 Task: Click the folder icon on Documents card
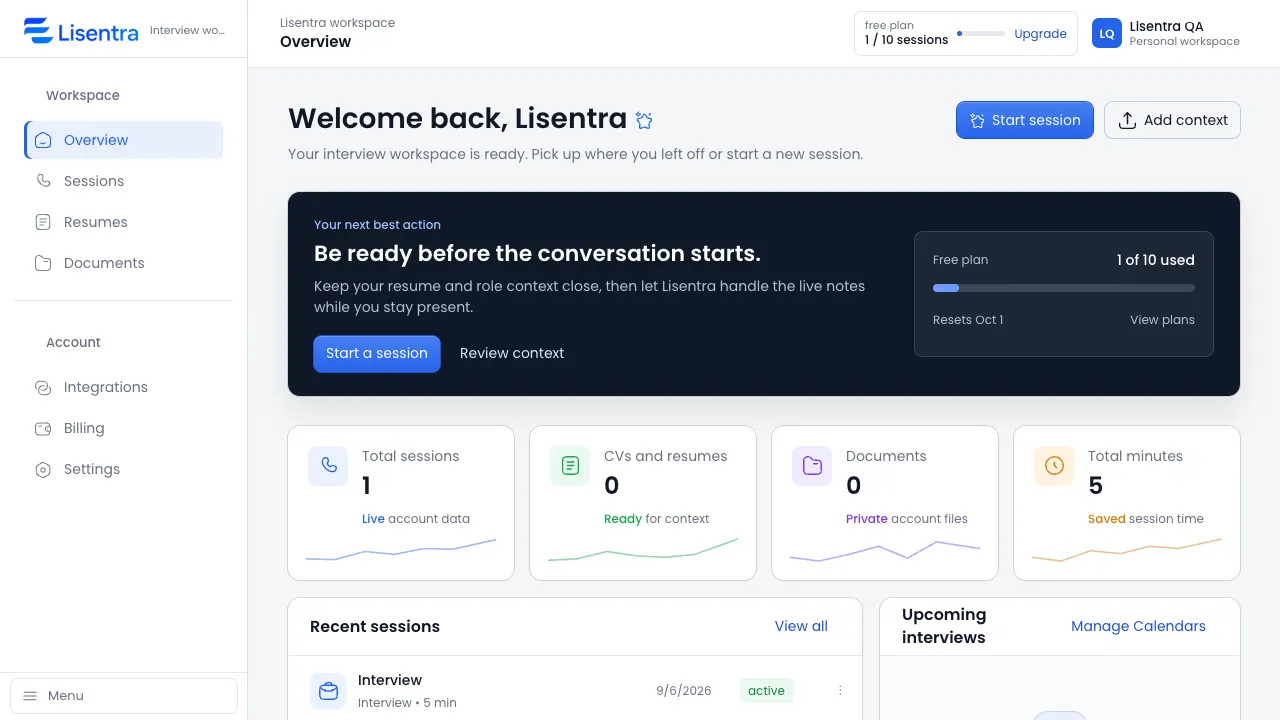[812, 466]
